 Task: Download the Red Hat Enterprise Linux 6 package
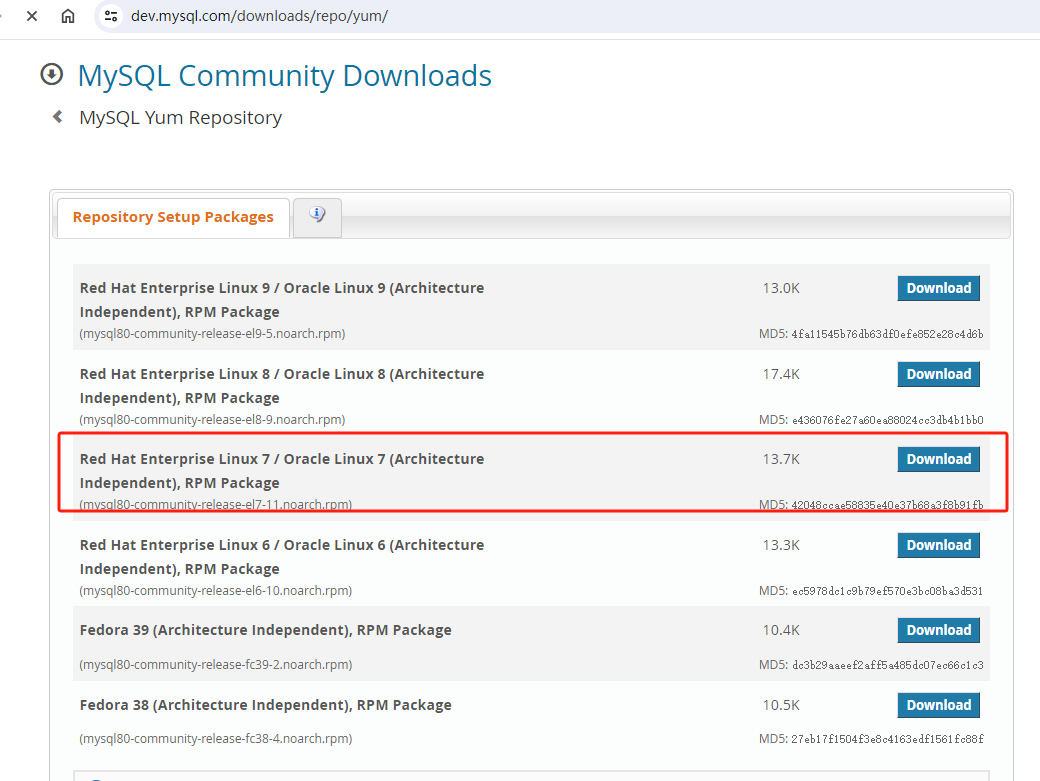coord(938,545)
